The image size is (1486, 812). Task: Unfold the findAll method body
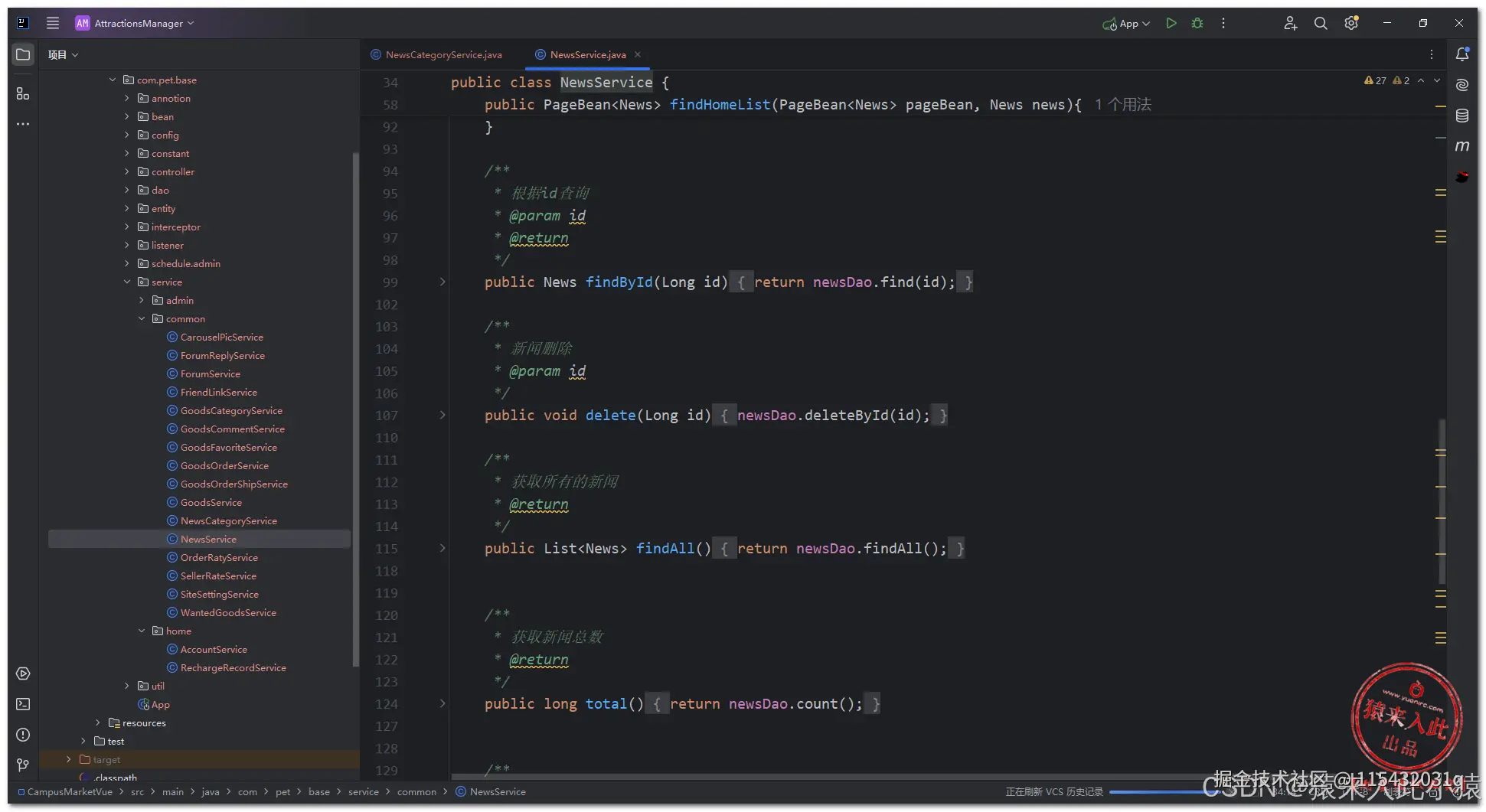(443, 548)
